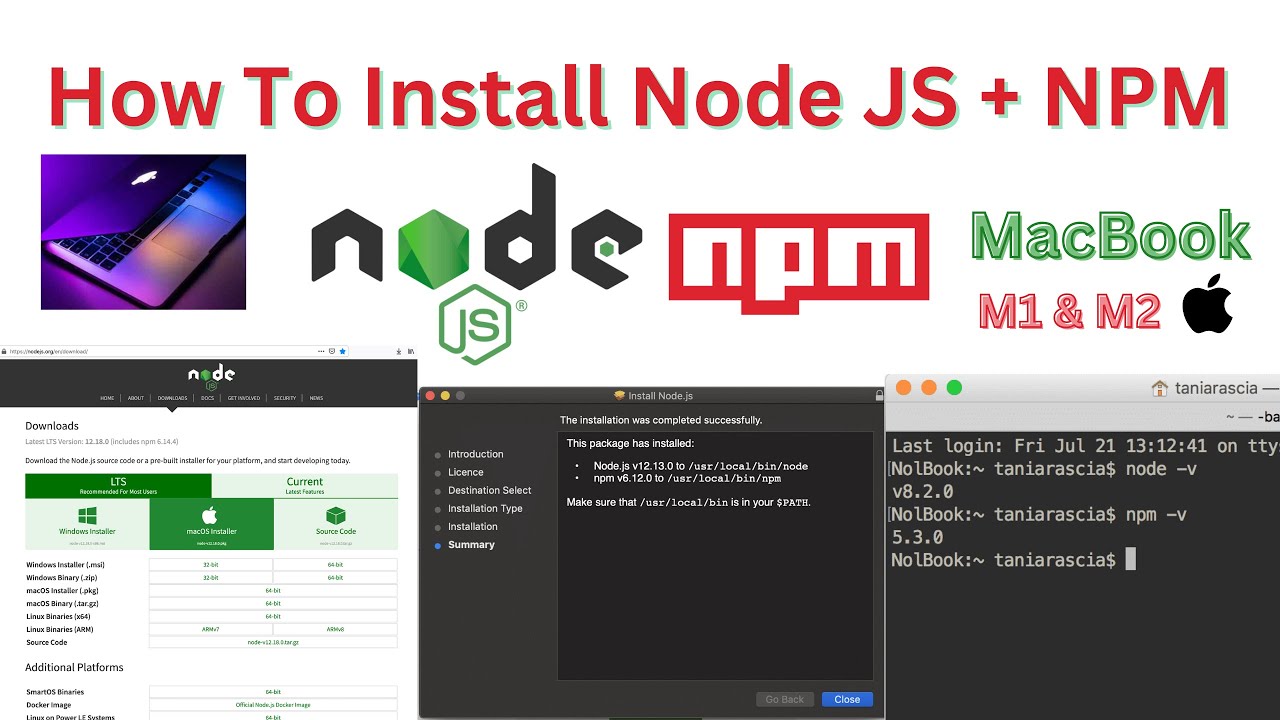Click 64-bit link for SmartOS Binaries
This screenshot has width=1280, height=720.
click(x=273, y=692)
